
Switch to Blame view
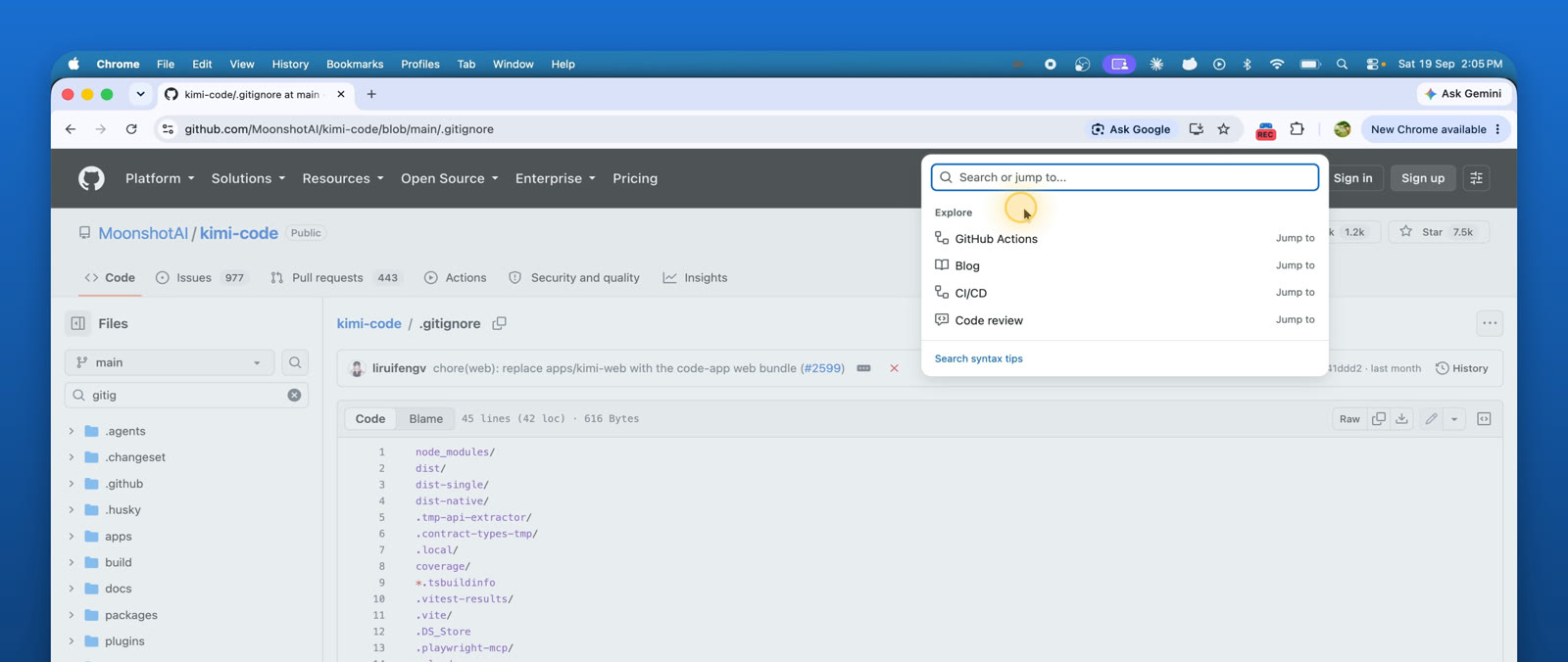click(x=425, y=418)
